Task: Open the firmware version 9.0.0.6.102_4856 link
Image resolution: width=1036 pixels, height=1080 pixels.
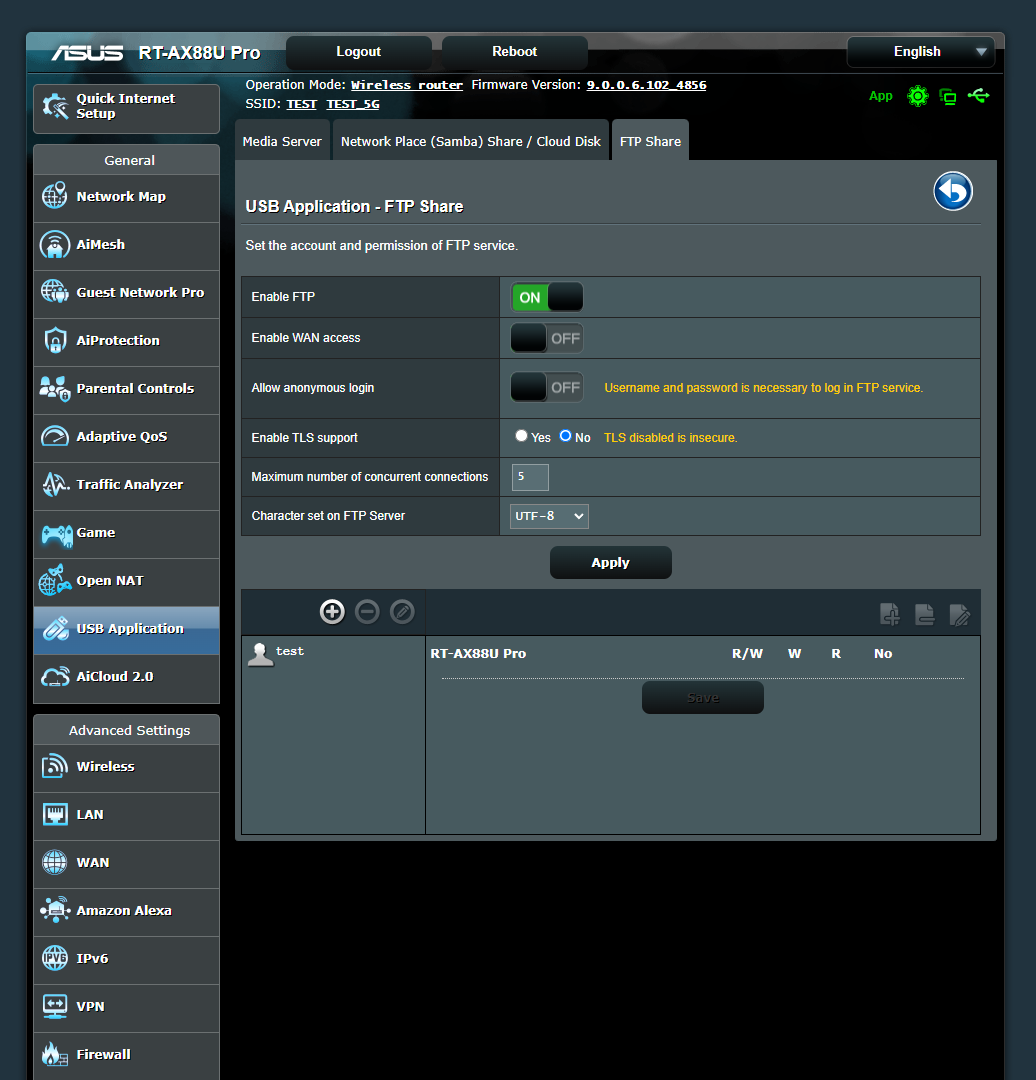Action: 646,85
